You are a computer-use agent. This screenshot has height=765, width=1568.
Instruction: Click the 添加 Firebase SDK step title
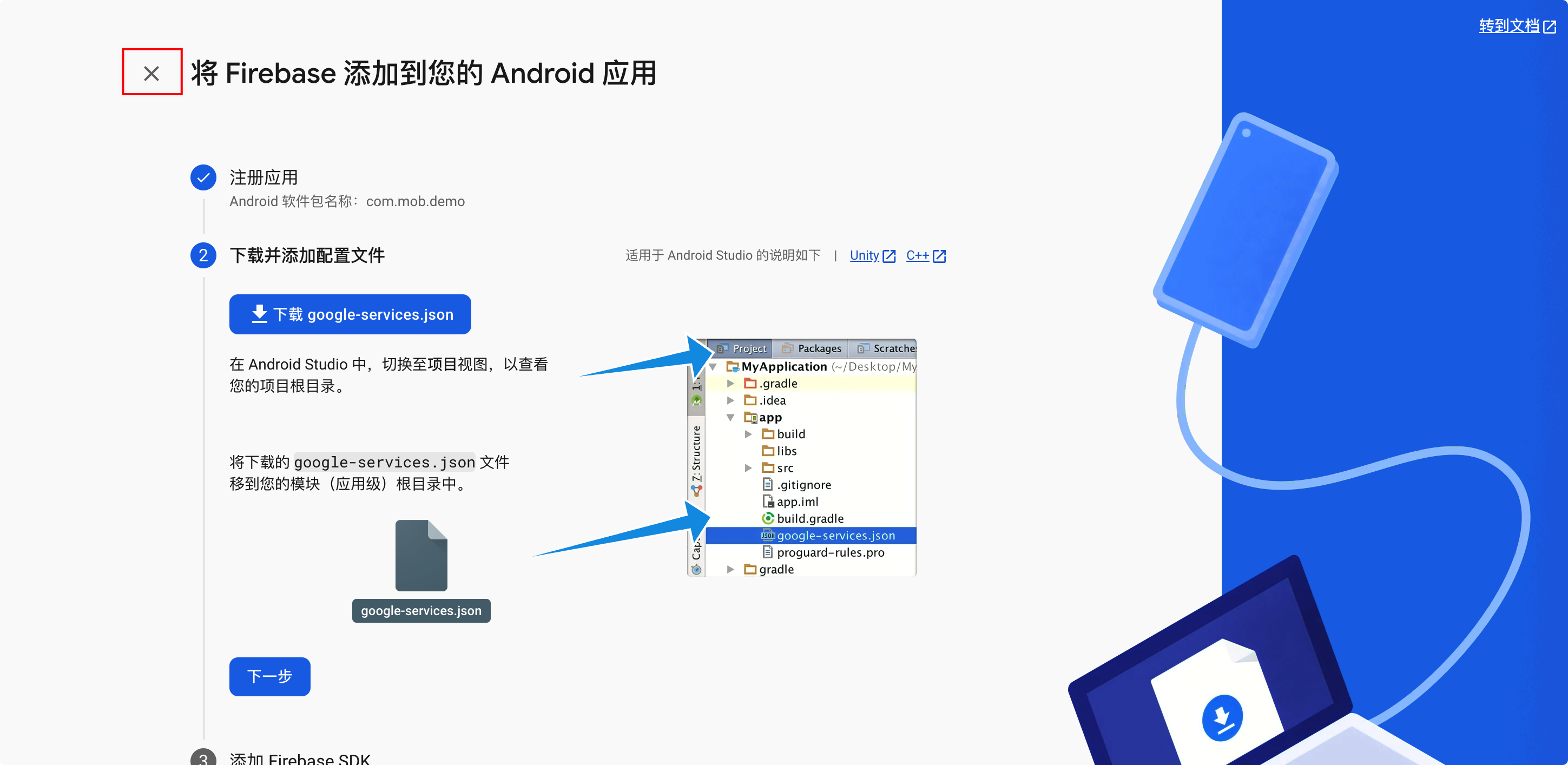[x=300, y=759]
